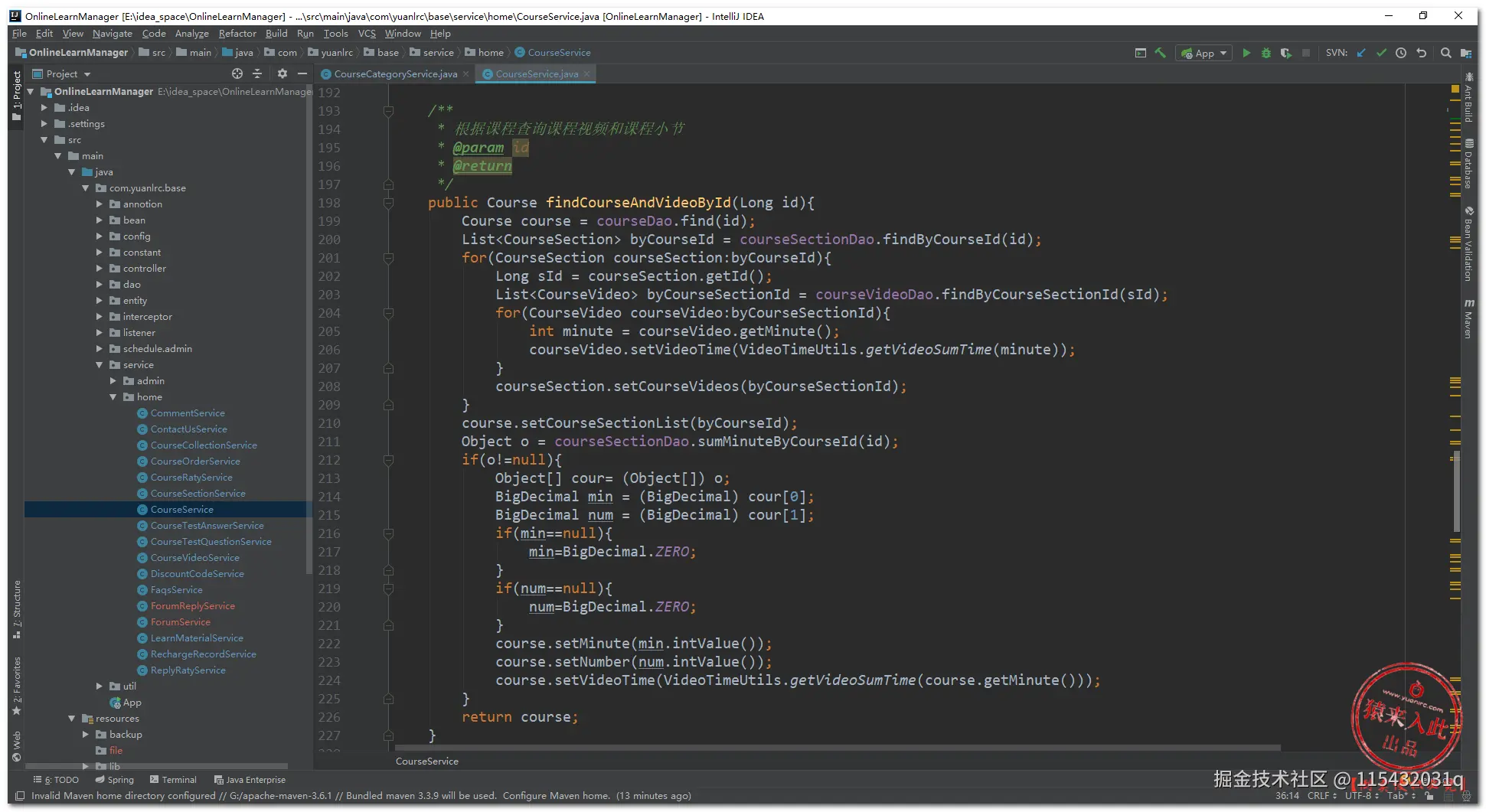The image size is (1486, 812).
Task: Open Bean Validation side panel
Action: tap(1468, 243)
